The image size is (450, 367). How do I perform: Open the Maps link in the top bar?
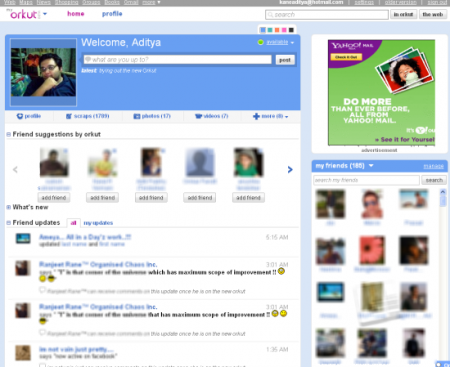click(26, 2)
